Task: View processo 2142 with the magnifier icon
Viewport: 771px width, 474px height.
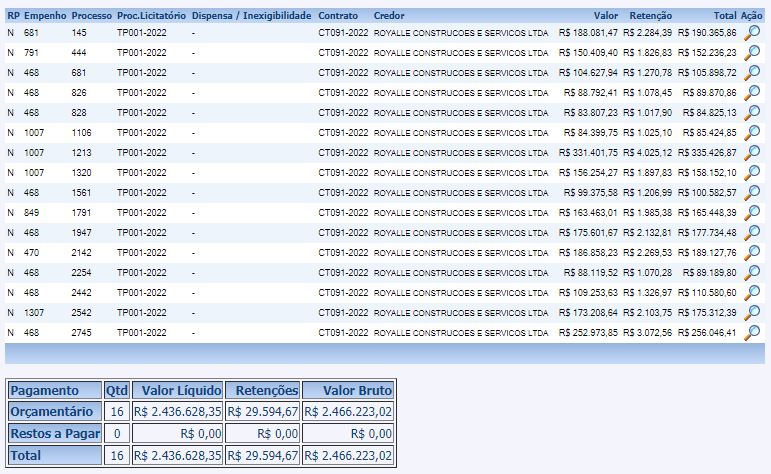Action: pyautogui.click(x=753, y=252)
